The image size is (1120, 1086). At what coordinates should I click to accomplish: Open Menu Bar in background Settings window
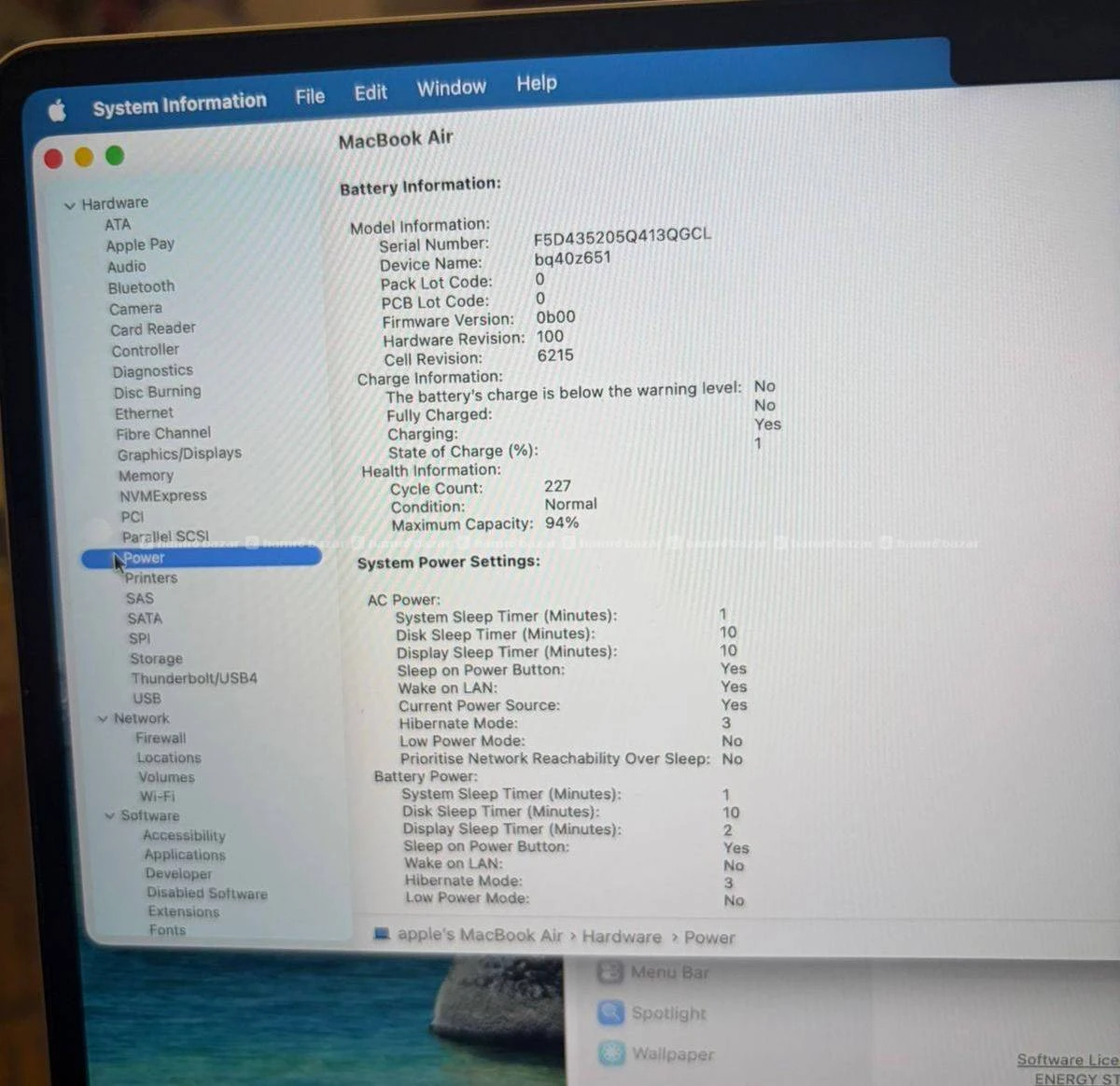(x=653, y=972)
